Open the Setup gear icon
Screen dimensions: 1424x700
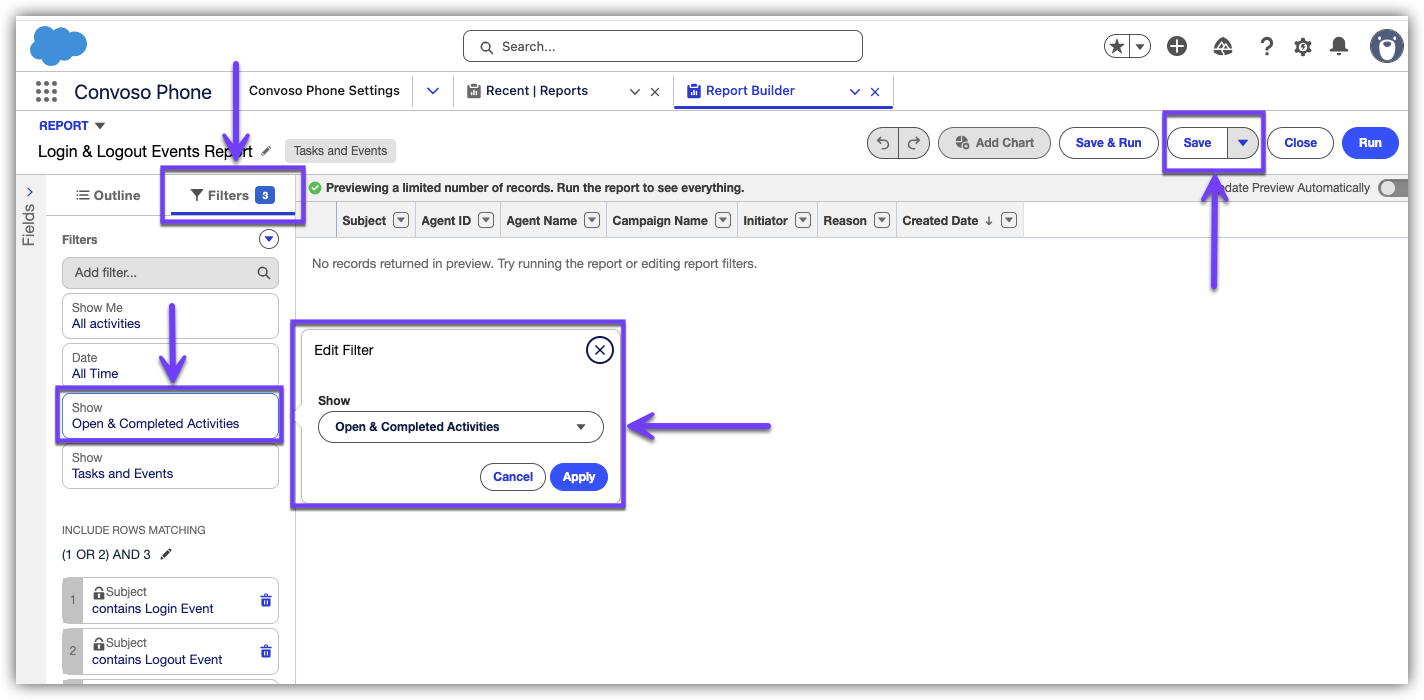[x=1302, y=46]
